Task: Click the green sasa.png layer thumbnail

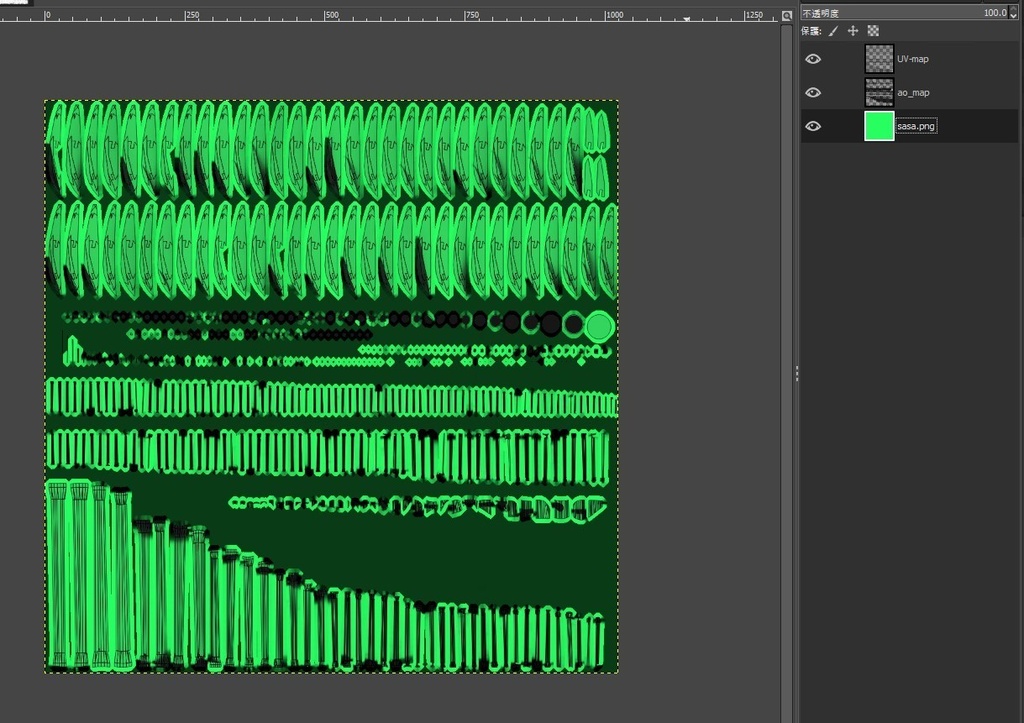Action: point(879,126)
